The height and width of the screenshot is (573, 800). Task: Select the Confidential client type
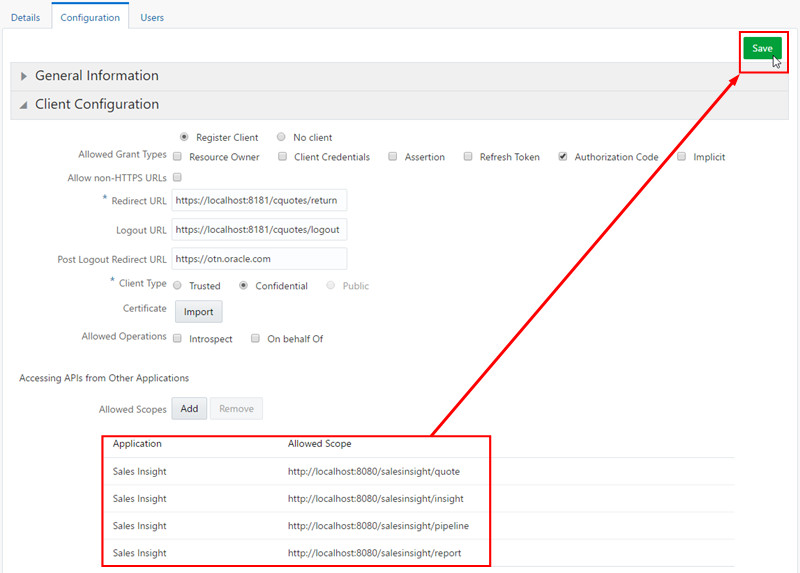243,285
